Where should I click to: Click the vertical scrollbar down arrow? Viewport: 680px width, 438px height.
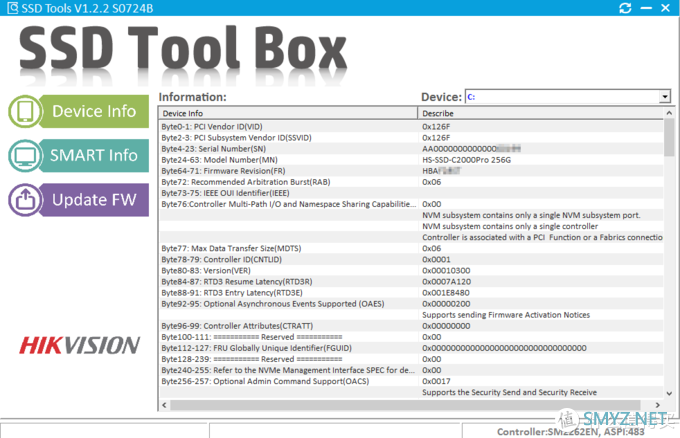[x=669, y=393]
